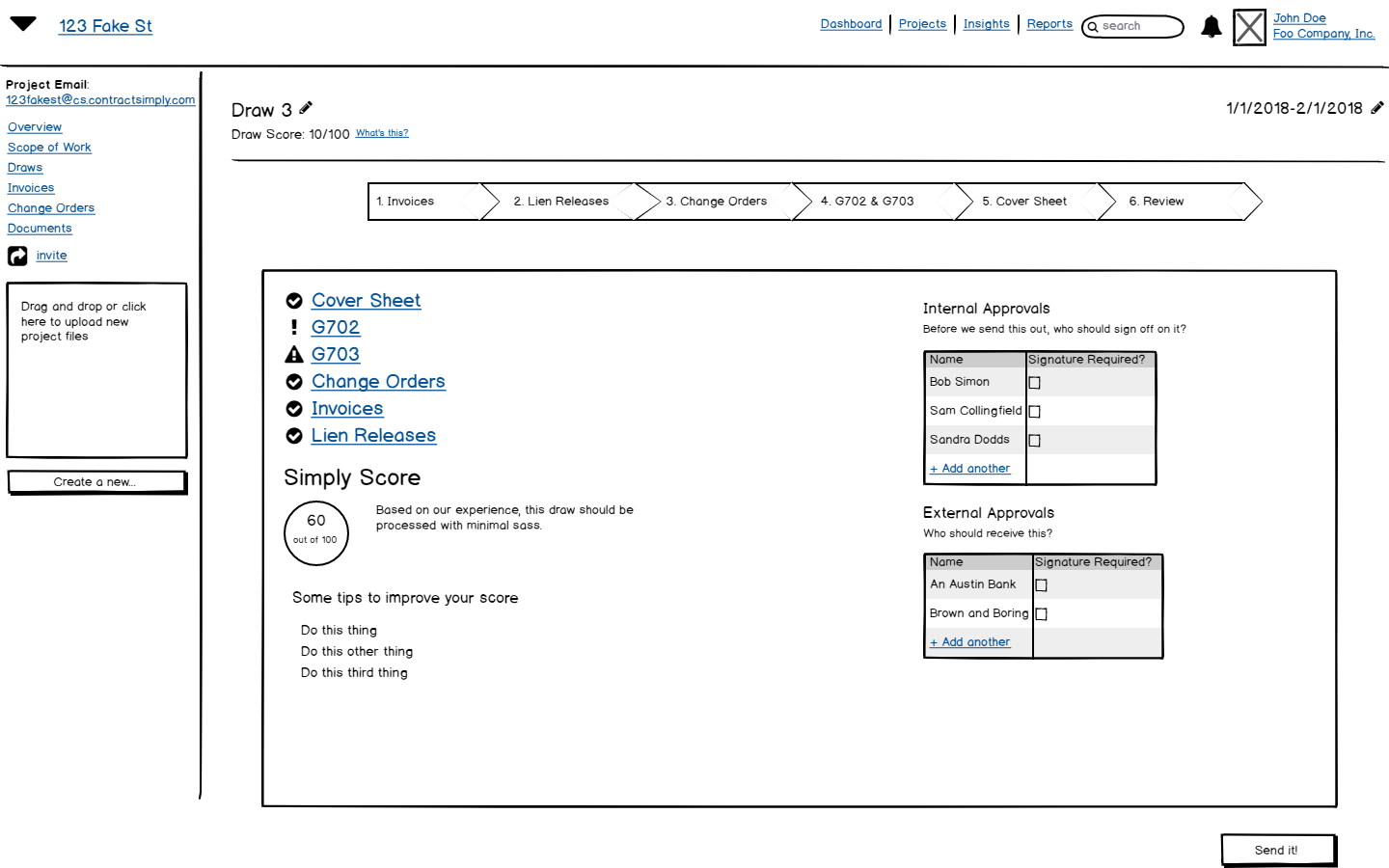The height and width of the screenshot is (868, 1389).
Task: Open Change Orders in the sidebar
Action: 51,208
